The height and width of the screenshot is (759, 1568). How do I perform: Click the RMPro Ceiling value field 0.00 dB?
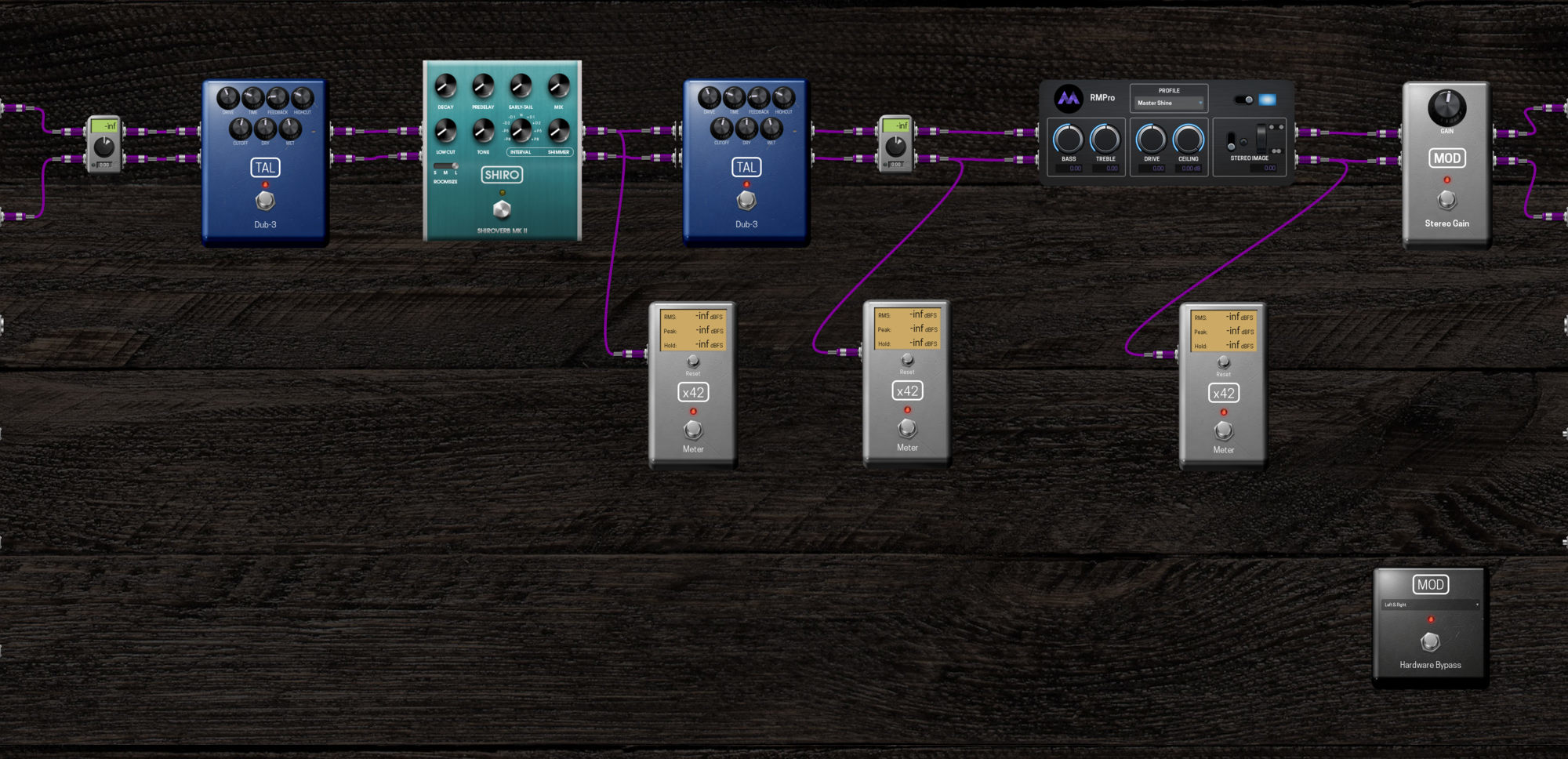point(1187,169)
